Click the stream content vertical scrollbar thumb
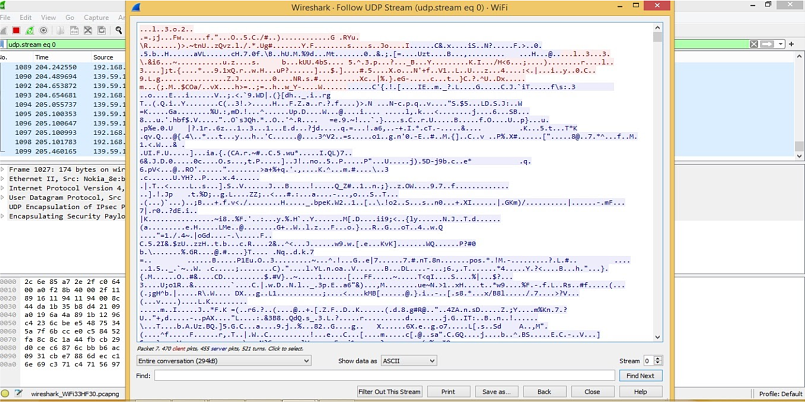Screen dimensions: 806x402 pyautogui.click(x=657, y=37)
